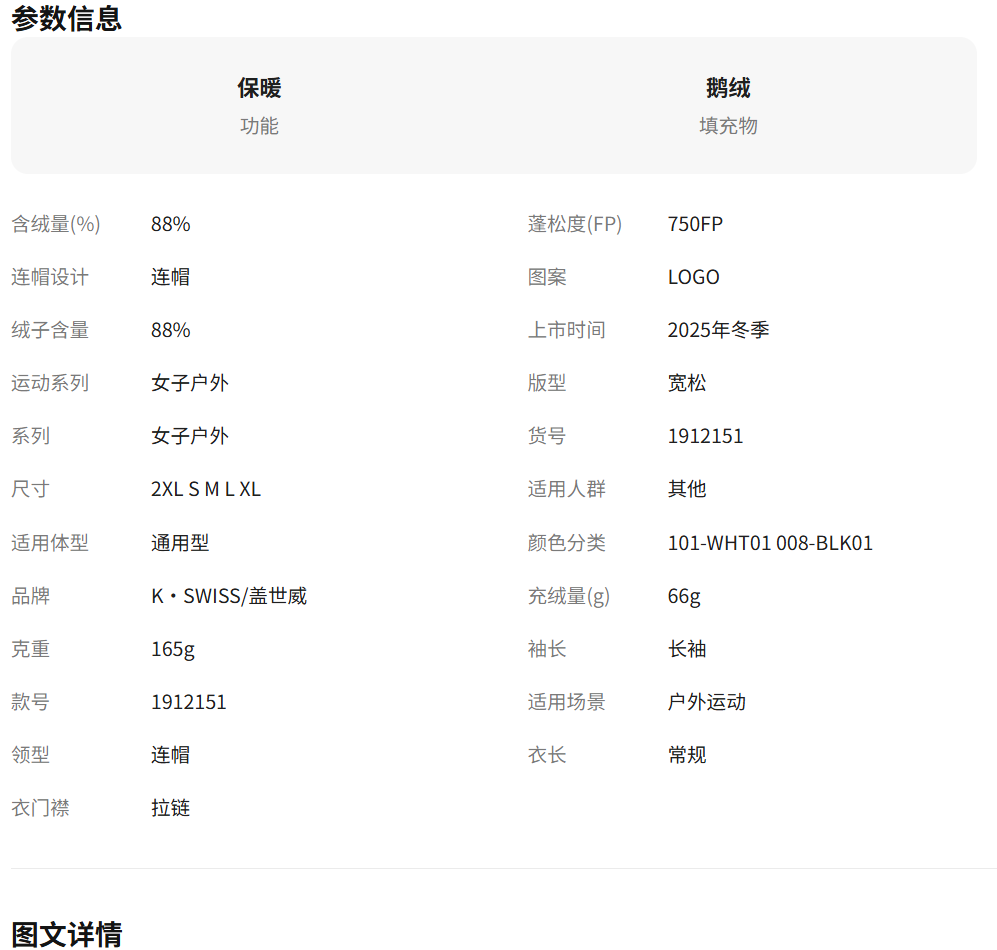Click the 66g 充绒量 value
This screenshot has width=997, height=950.
pos(684,596)
